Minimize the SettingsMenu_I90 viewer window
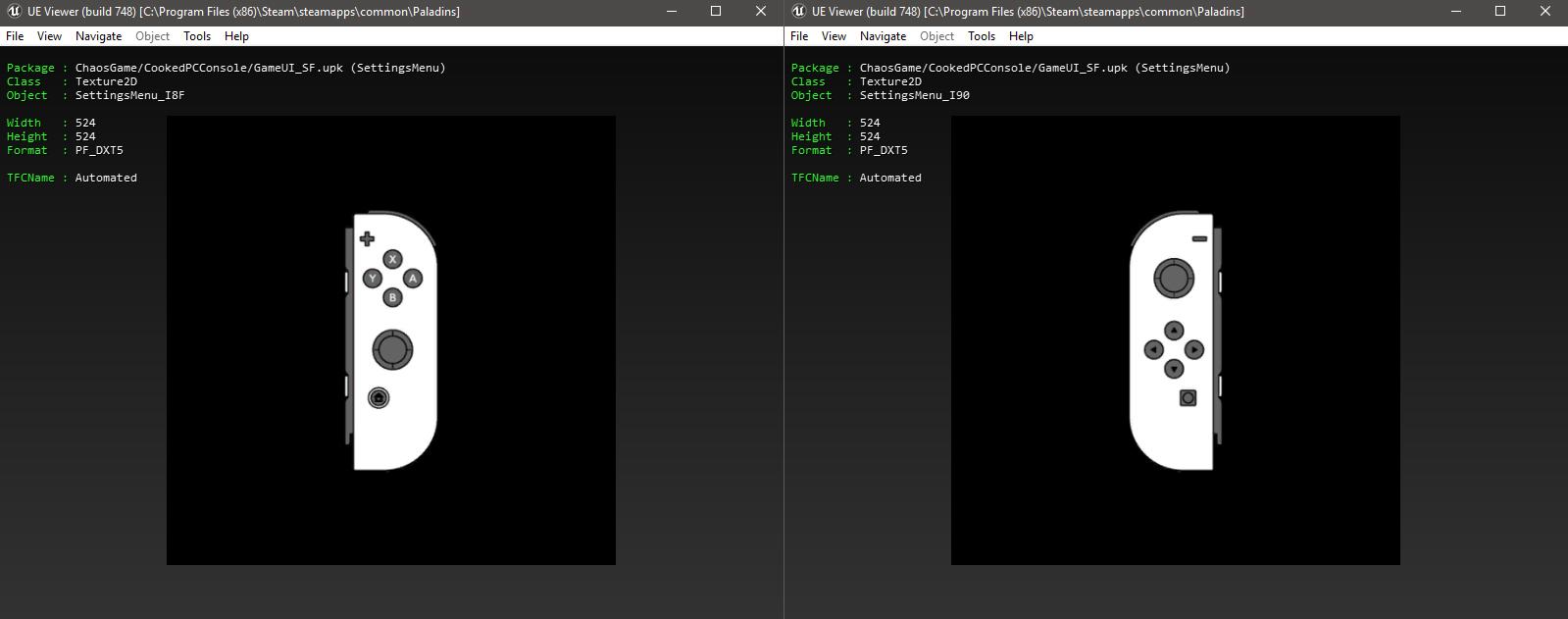This screenshot has height=619, width=1568. coord(1456,12)
